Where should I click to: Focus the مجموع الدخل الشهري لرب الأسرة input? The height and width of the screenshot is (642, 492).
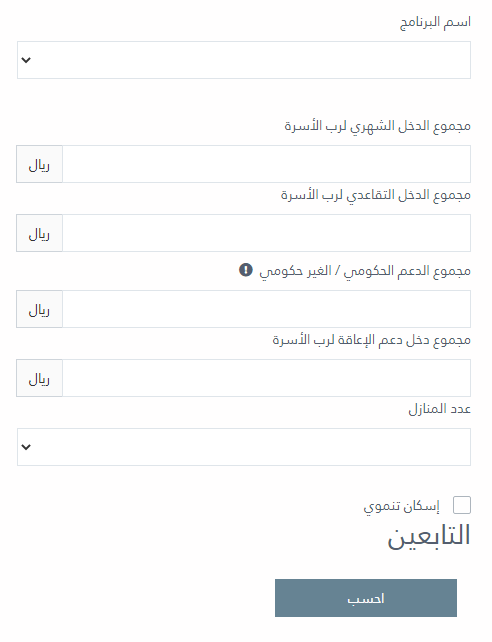(x=266, y=164)
